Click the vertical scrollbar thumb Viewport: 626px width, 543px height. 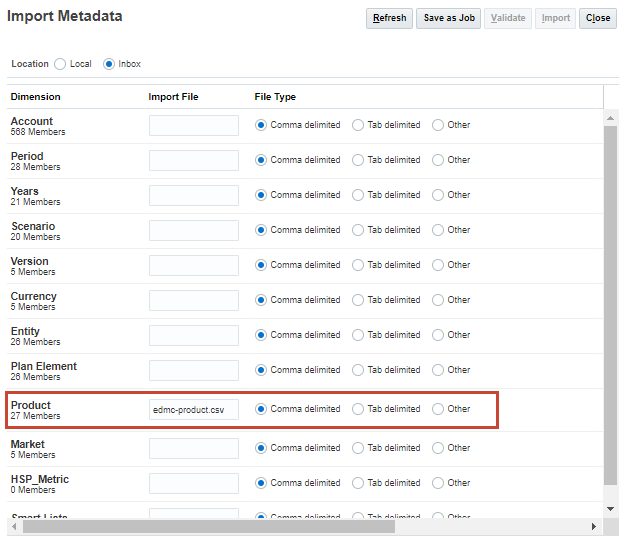click(610, 305)
